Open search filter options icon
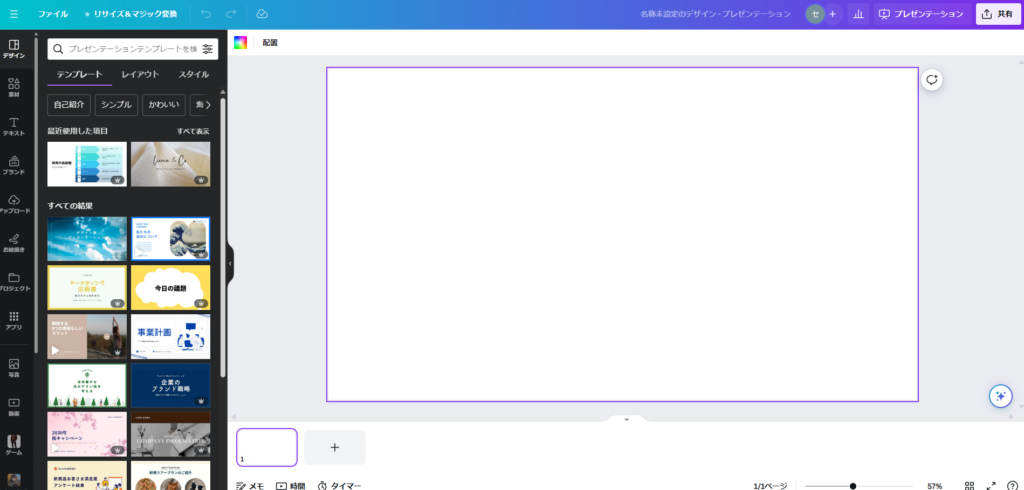Viewport: 1024px width, 490px height. [x=207, y=49]
